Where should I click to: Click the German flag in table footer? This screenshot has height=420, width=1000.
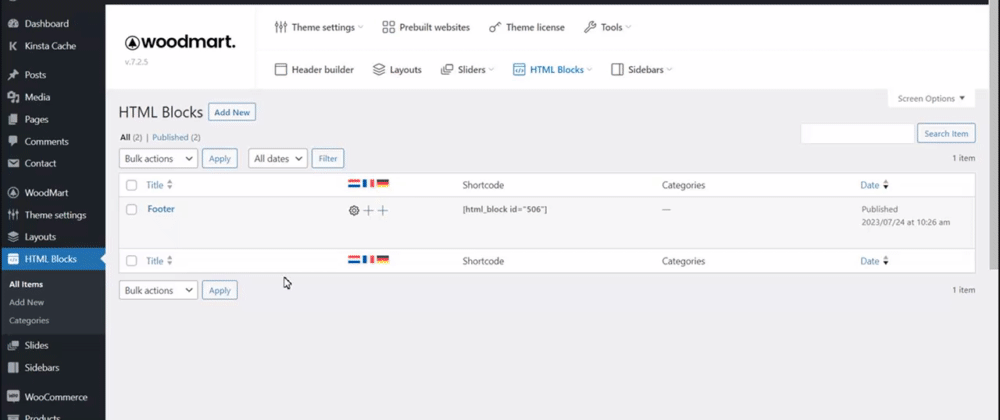click(x=383, y=259)
